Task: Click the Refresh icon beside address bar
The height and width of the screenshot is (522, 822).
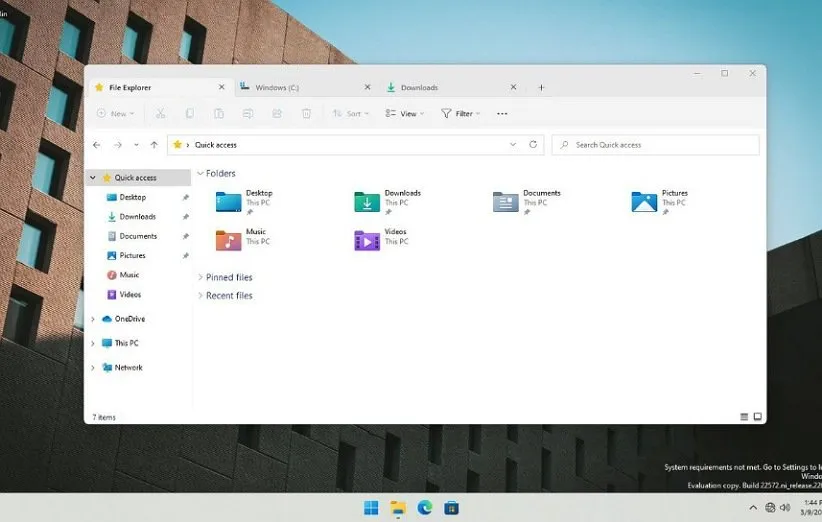Action: tap(533, 145)
